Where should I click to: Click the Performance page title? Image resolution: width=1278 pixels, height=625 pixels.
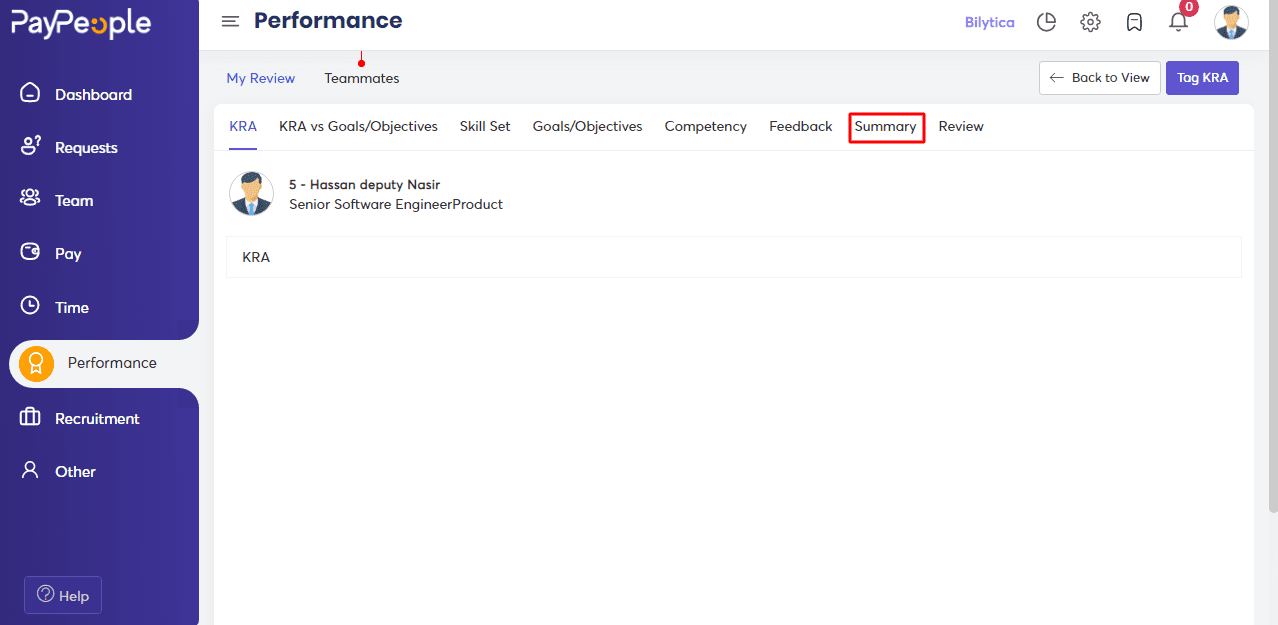(x=328, y=21)
